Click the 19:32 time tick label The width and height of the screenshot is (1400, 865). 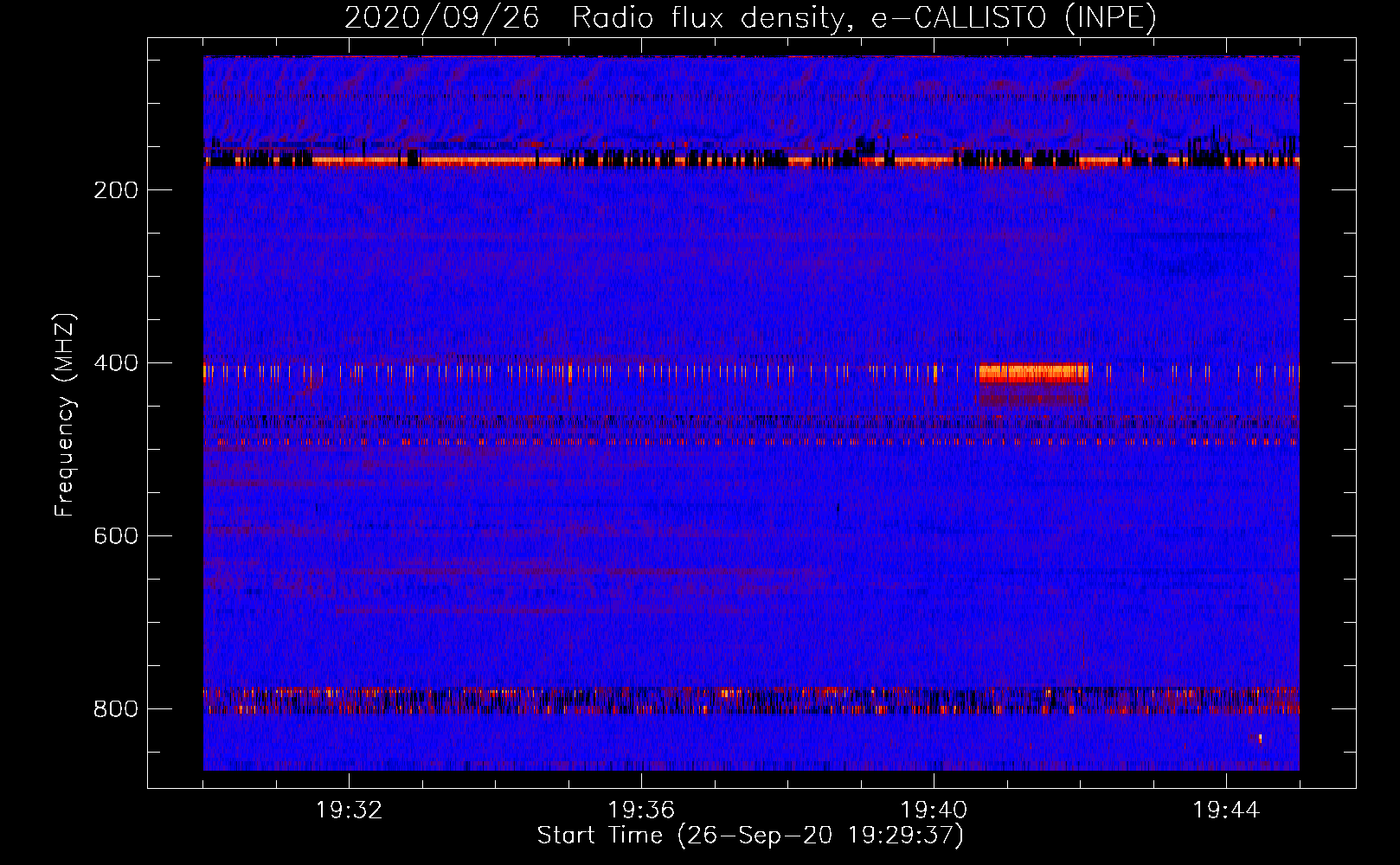349,811
